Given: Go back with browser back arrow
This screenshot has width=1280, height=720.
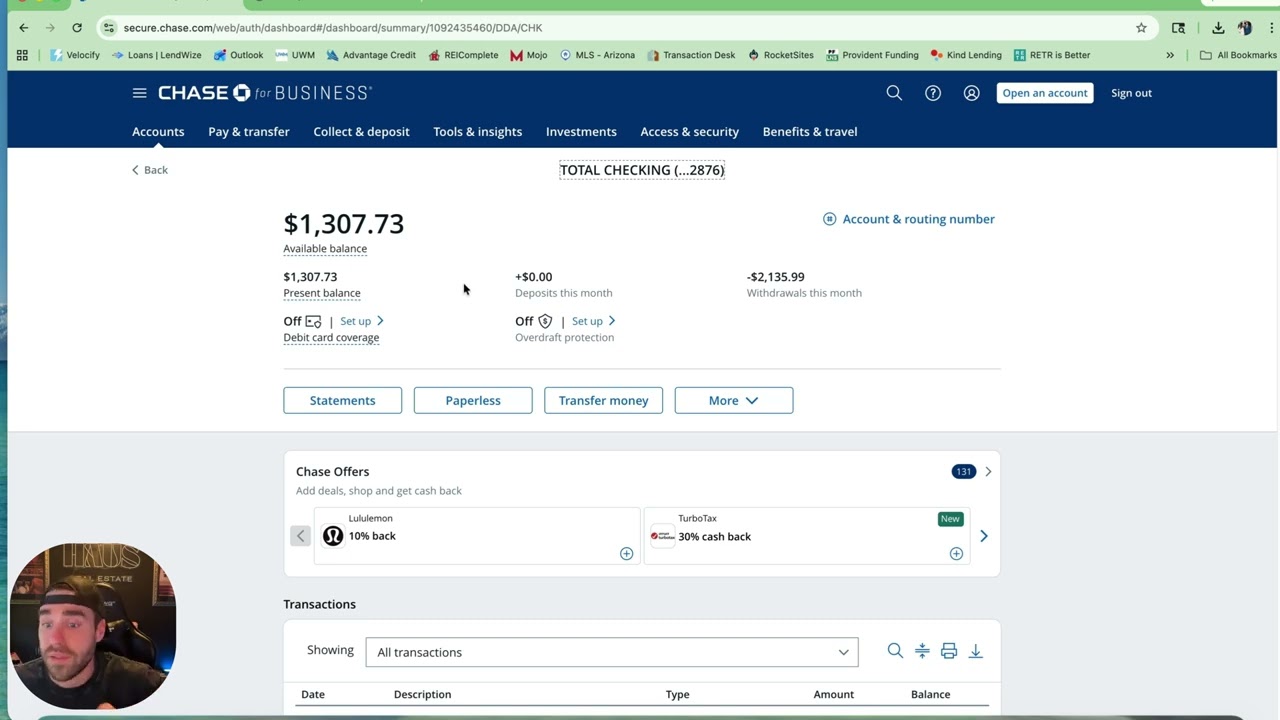Looking at the screenshot, I should tap(24, 28).
